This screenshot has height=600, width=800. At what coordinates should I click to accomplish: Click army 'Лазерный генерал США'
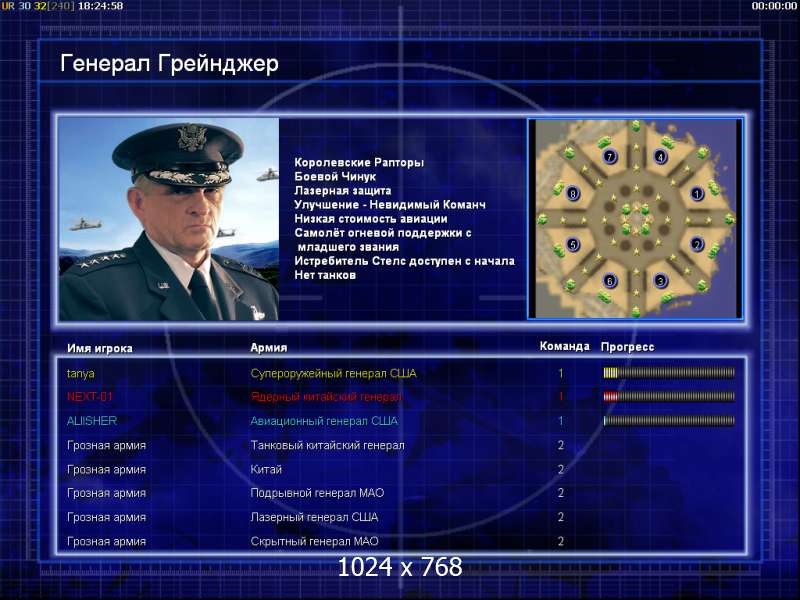(314, 517)
